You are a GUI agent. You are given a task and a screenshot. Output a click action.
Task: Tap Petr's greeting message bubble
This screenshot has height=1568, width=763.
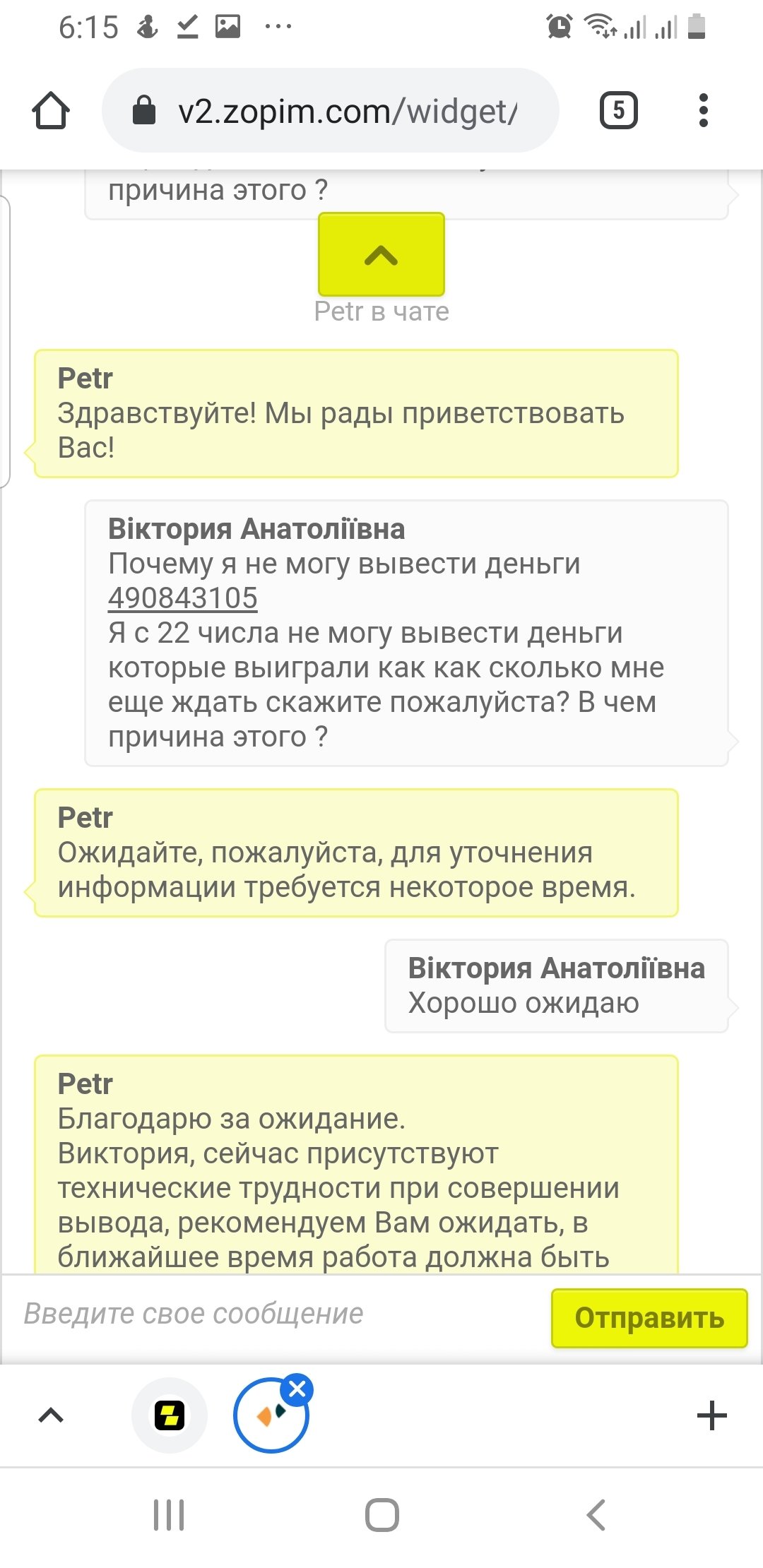pos(357,414)
